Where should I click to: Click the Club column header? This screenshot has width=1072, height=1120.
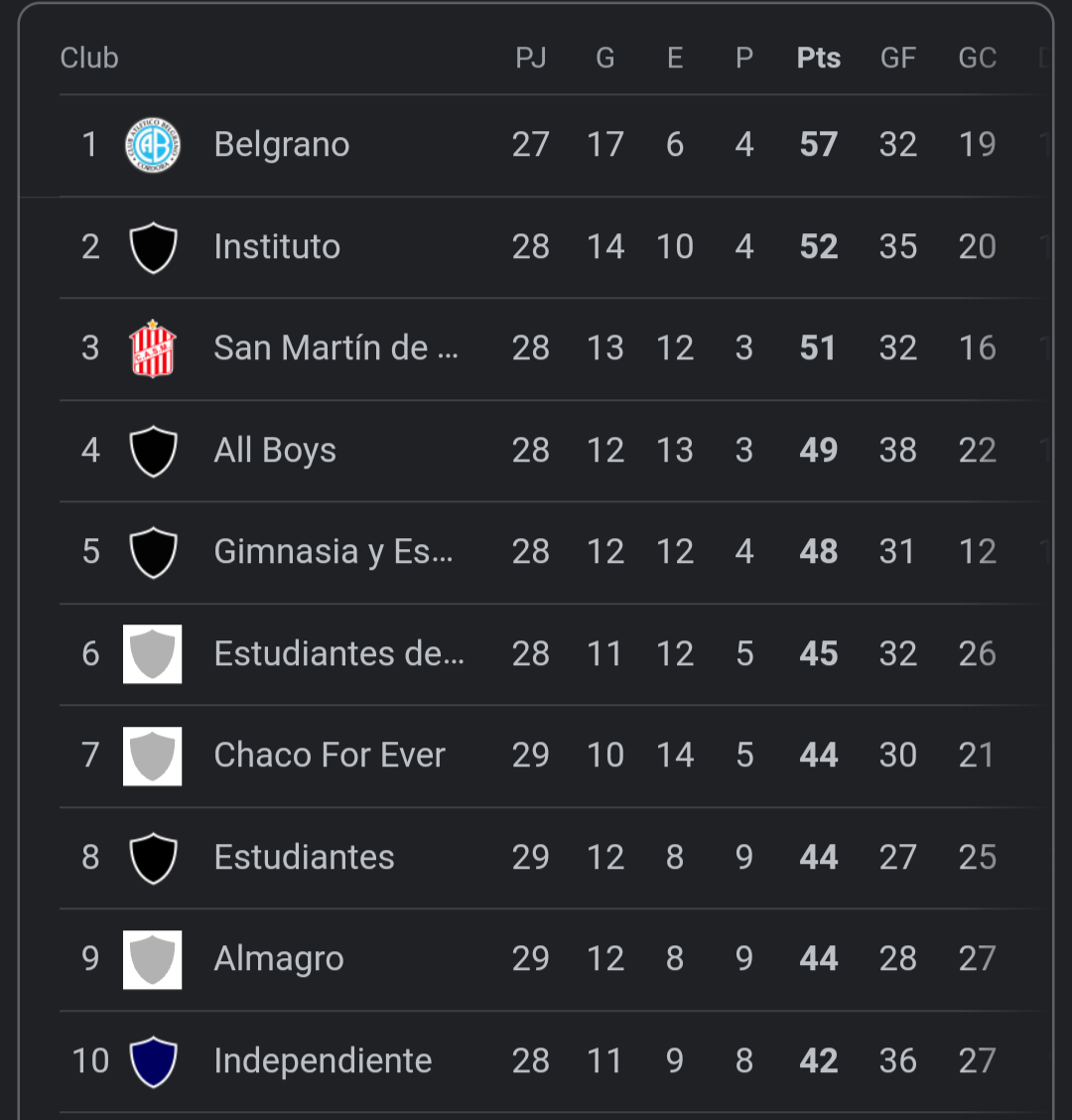click(89, 58)
